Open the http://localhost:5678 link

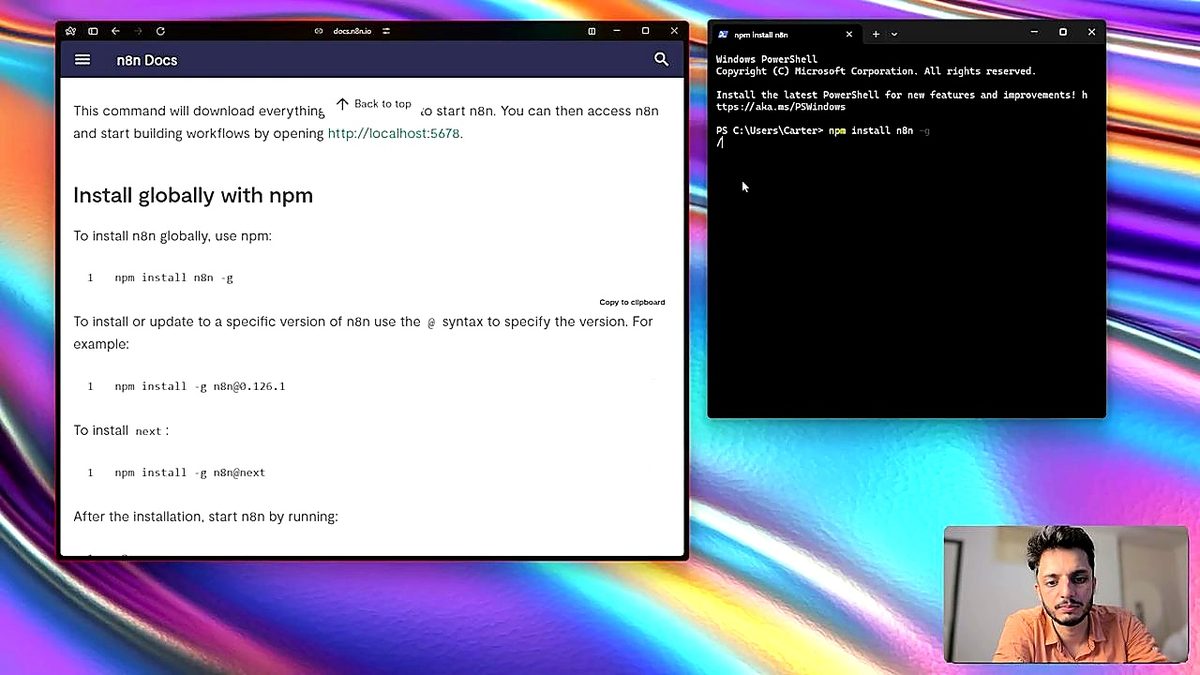[395, 133]
